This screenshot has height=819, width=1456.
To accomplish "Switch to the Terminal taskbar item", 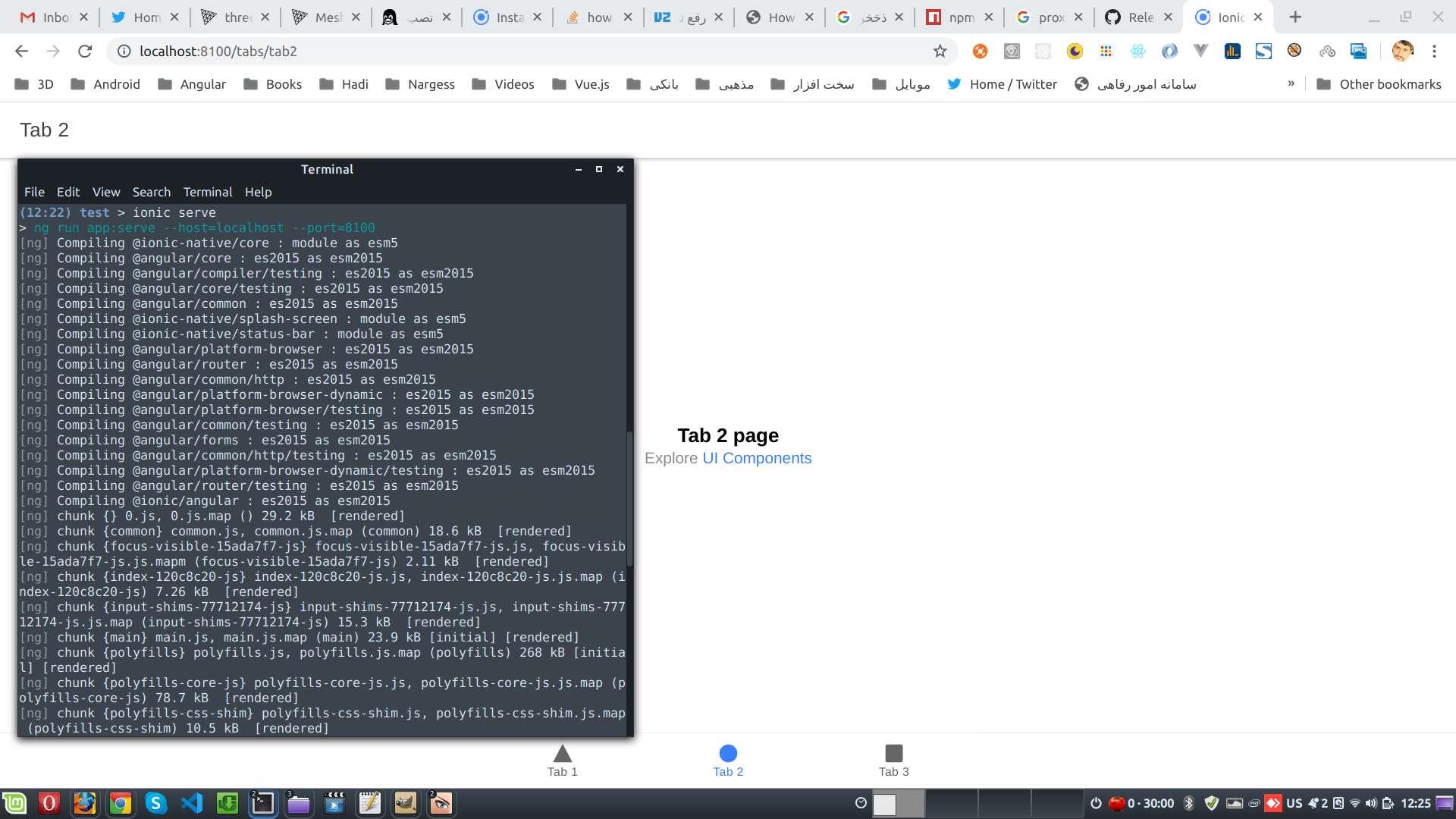I will (x=263, y=803).
